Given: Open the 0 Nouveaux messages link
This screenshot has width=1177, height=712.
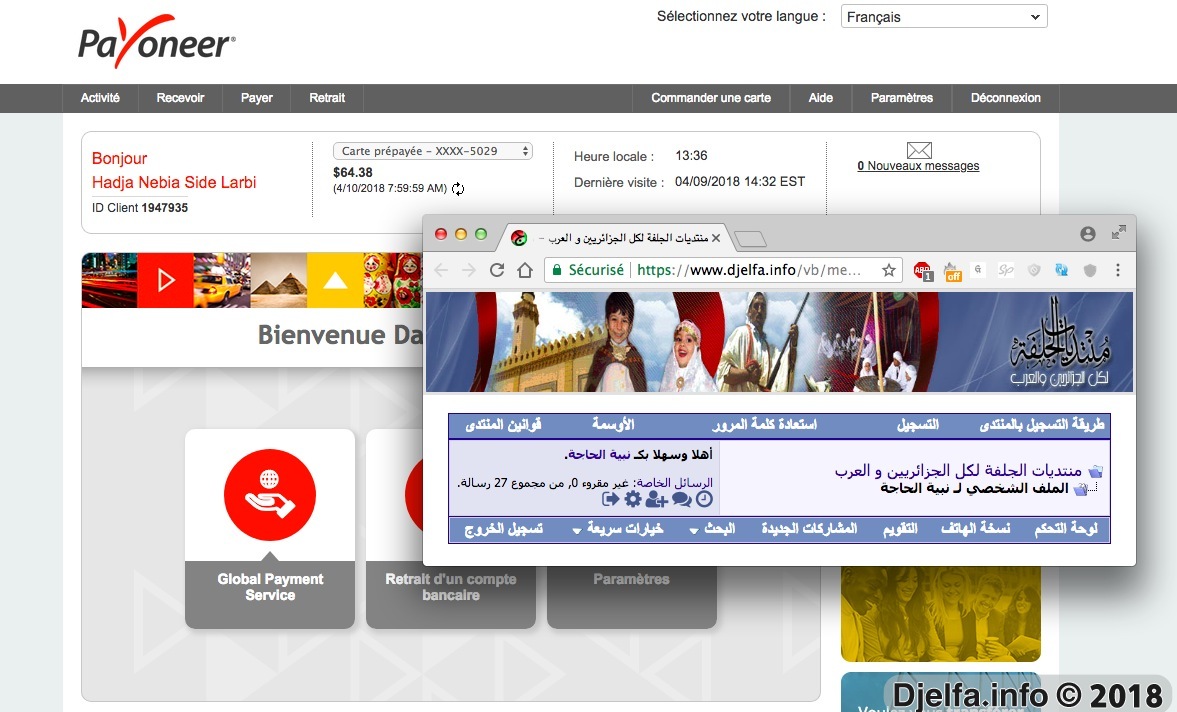Looking at the screenshot, I should coord(918,166).
